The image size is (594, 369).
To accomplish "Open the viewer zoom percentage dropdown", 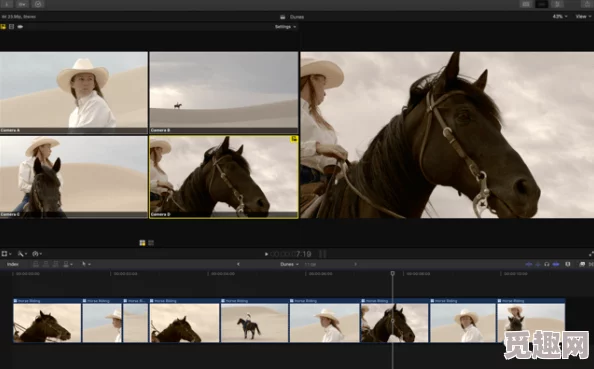I will tap(560, 17).
